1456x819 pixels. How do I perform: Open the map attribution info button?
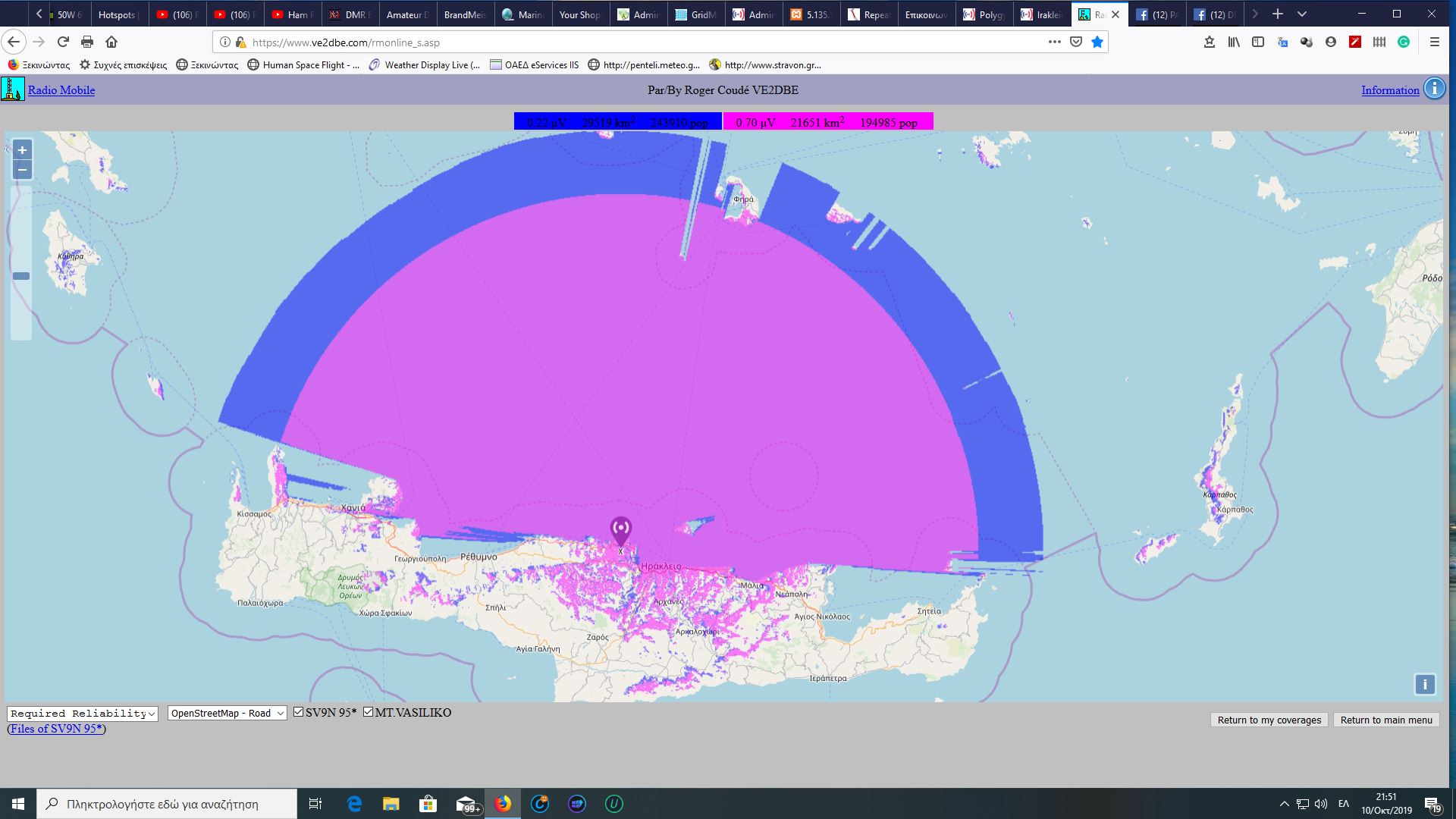click(1424, 685)
